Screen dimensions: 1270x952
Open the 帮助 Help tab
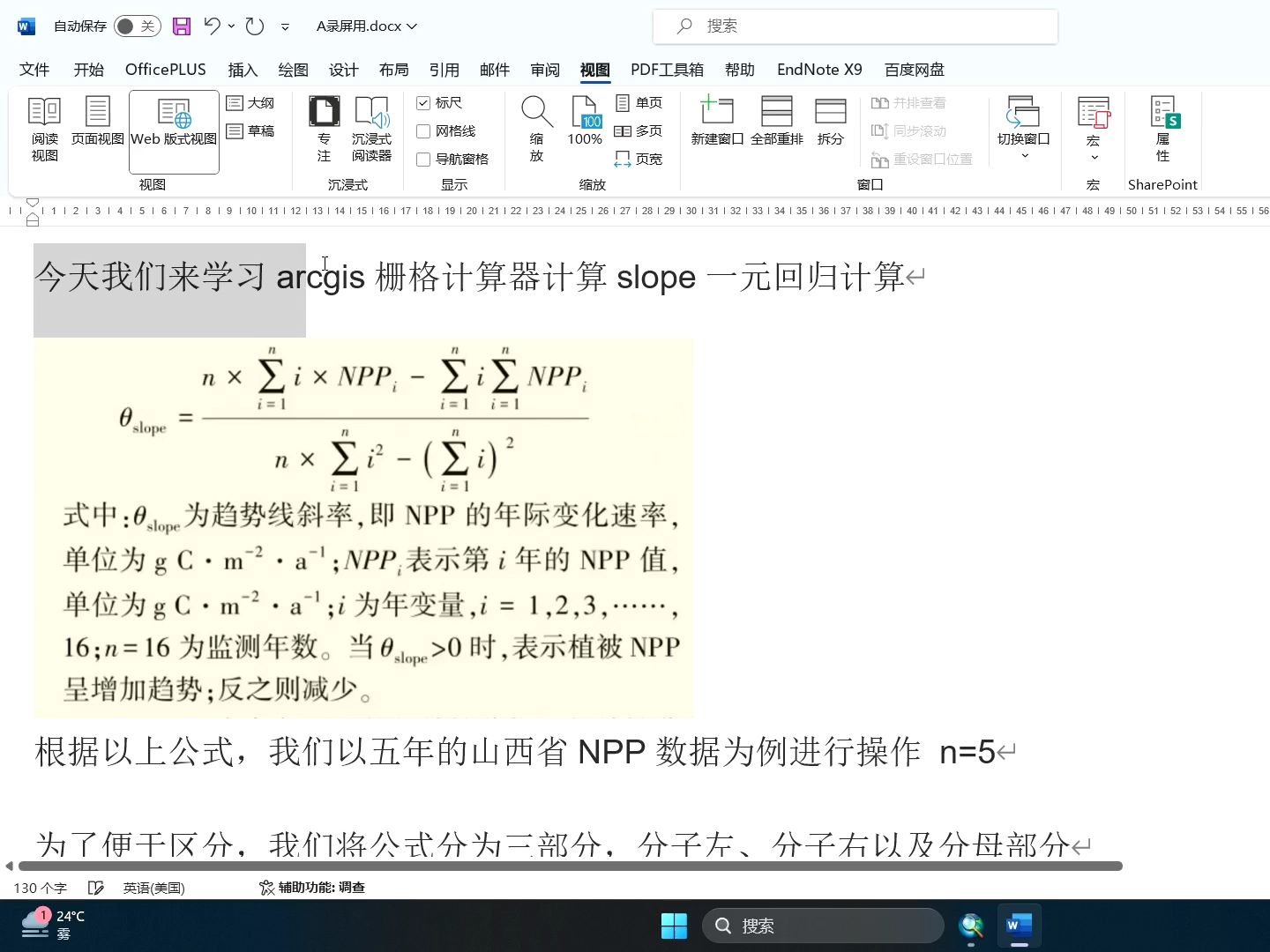tap(740, 70)
